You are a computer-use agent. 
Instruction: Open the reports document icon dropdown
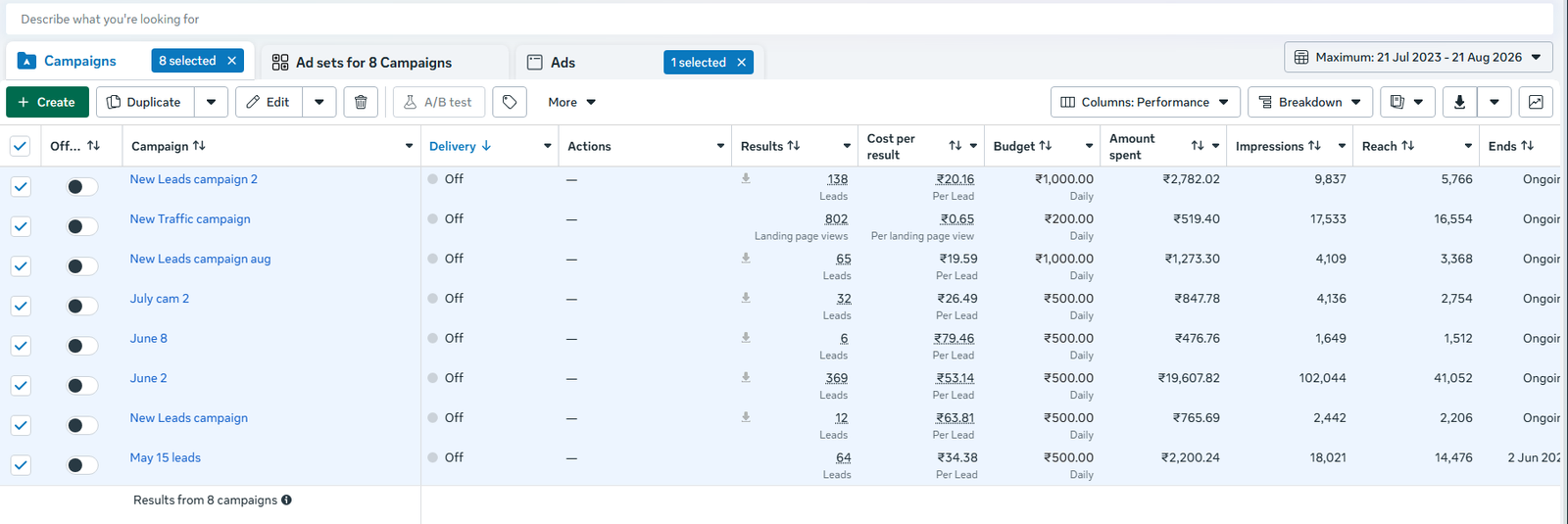pyautogui.click(x=1407, y=102)
